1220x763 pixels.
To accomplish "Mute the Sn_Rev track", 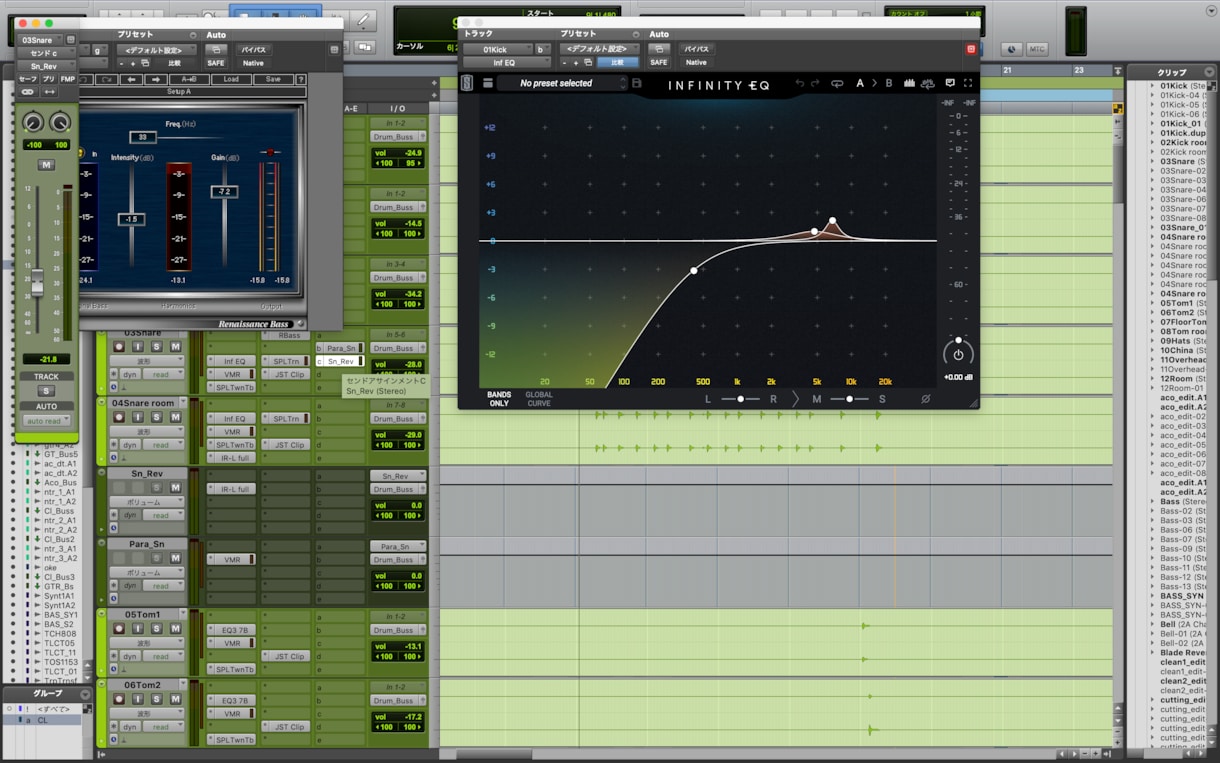I will click(175, 488).
